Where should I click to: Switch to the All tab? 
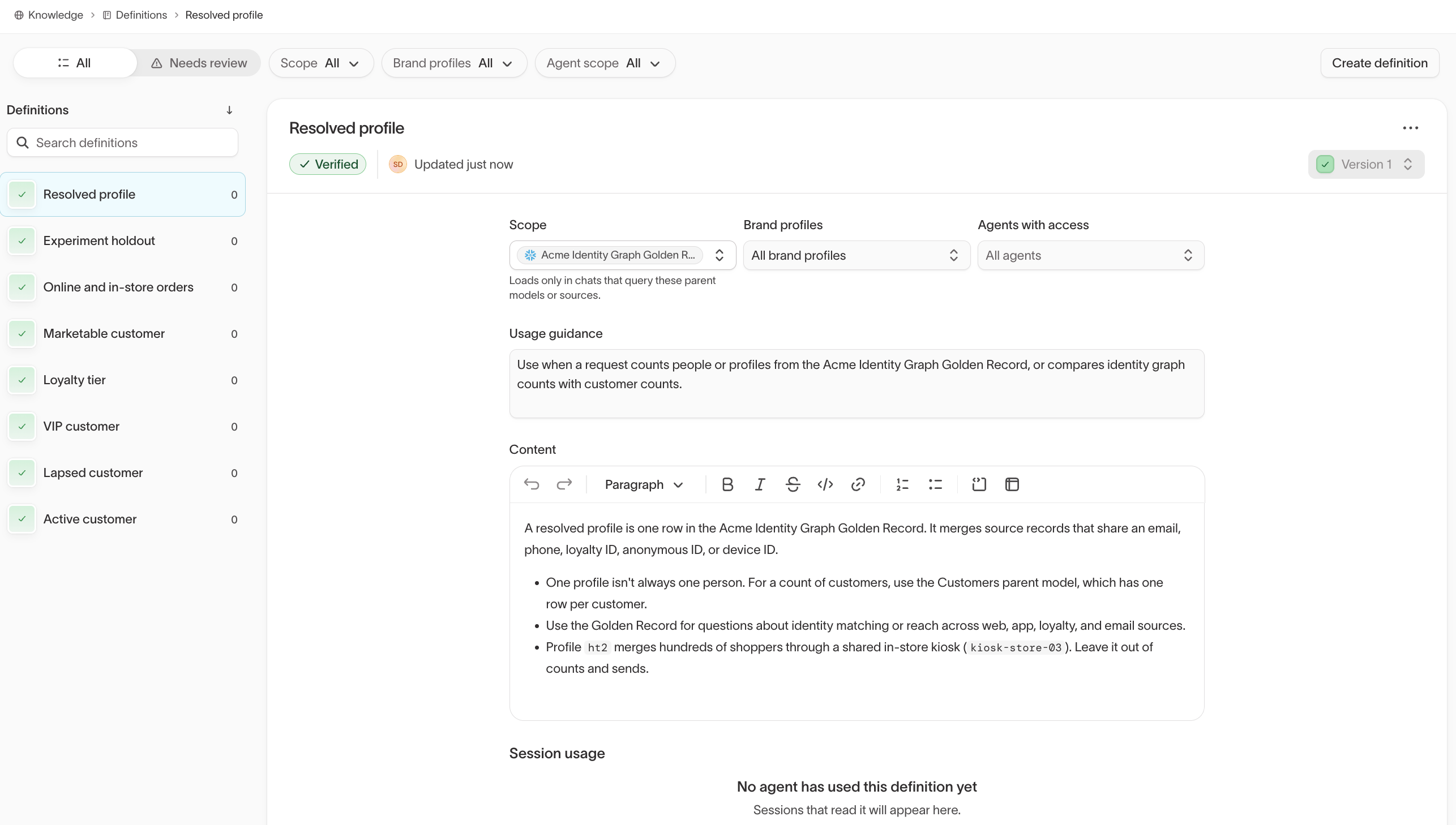pos(75,63)
